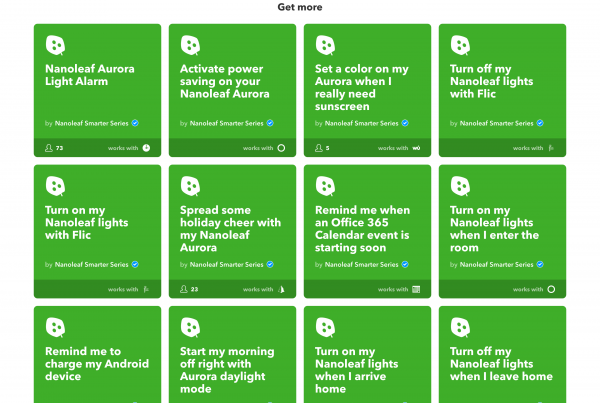Open Start my morning with Aurora daylight mode
The image size is (600, 403).
233,354
